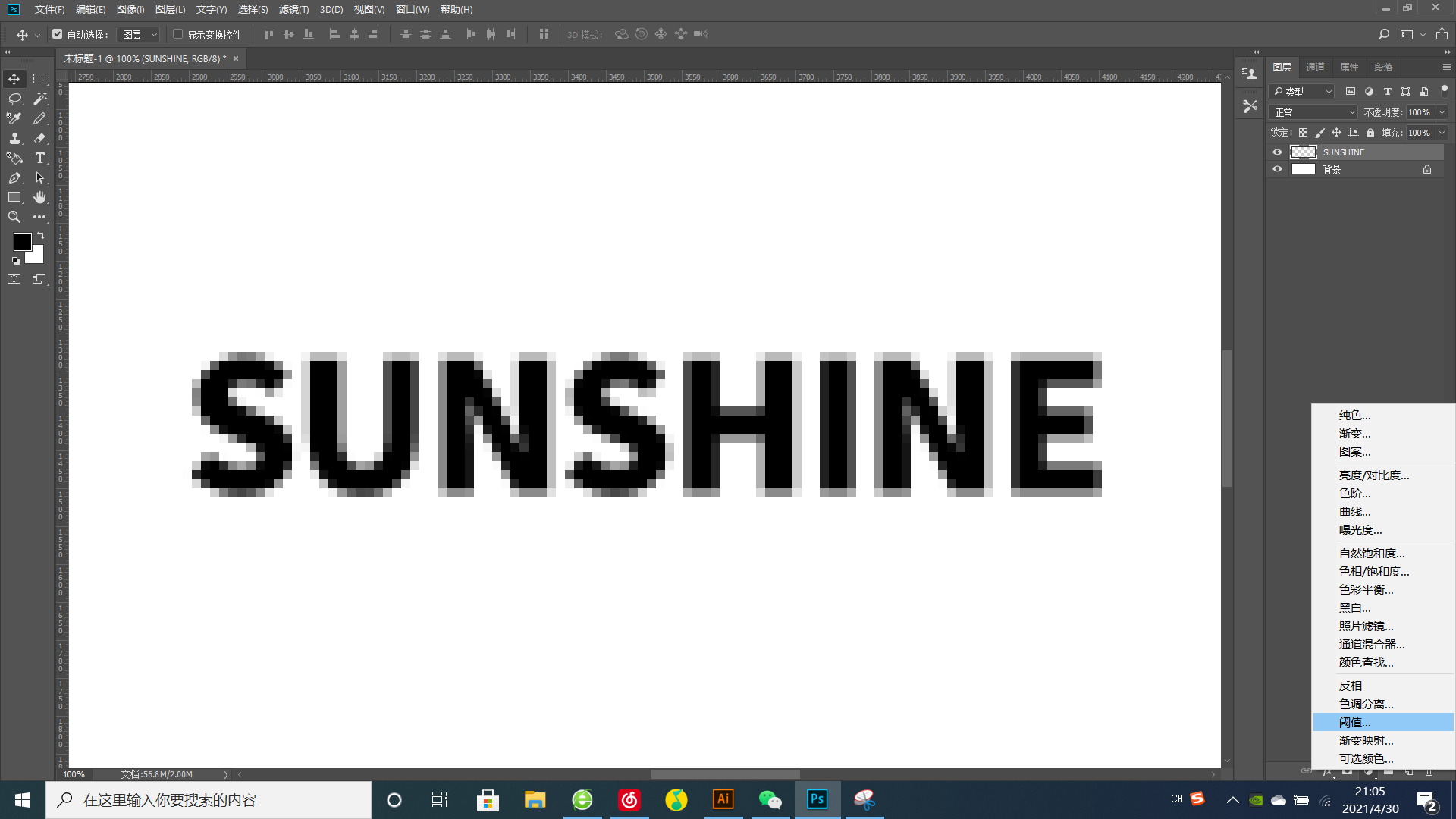Choose Curves from adjustment menu
This screenshot has height=819, width=1456.
click(1354, 512)
